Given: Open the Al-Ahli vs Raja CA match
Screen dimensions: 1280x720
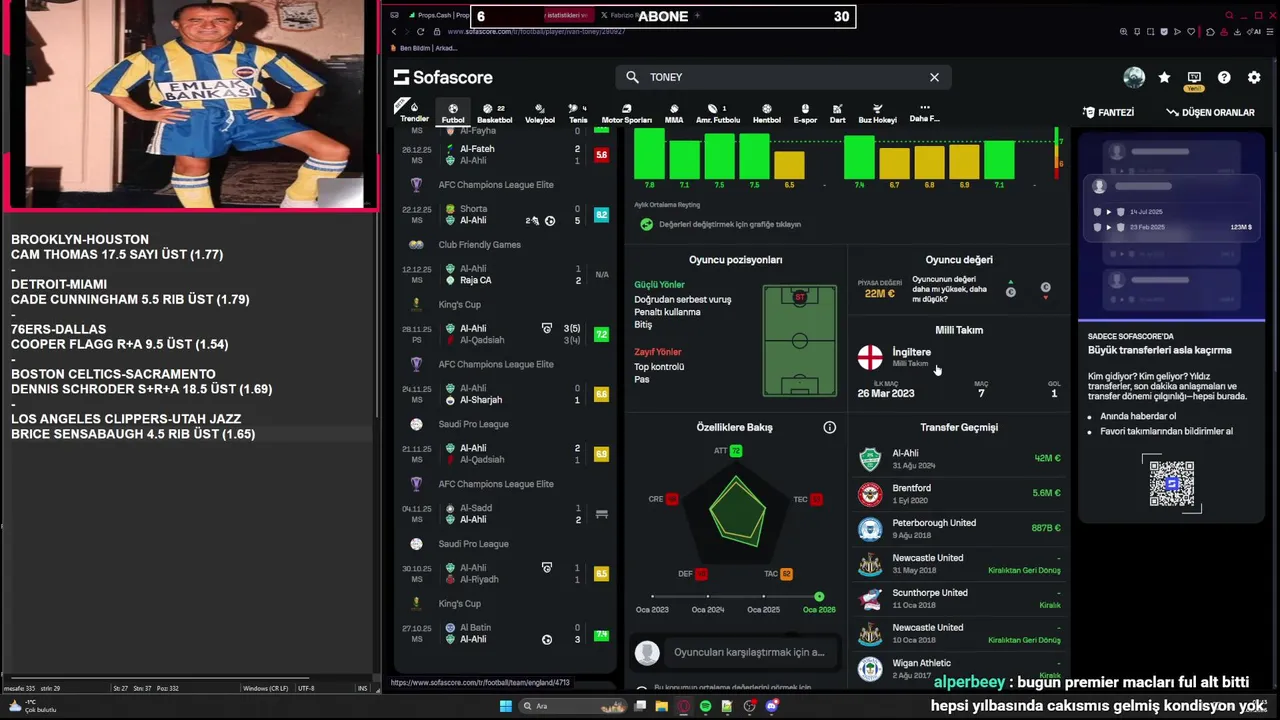Looking at the screenshot, I should (x=505, y=275).
